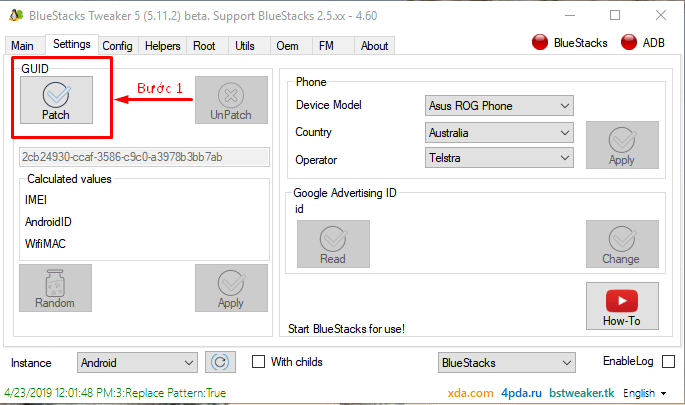Open the BlueStacks selector dropdown
Screen dimensions: 685x405
coord(507,363)
